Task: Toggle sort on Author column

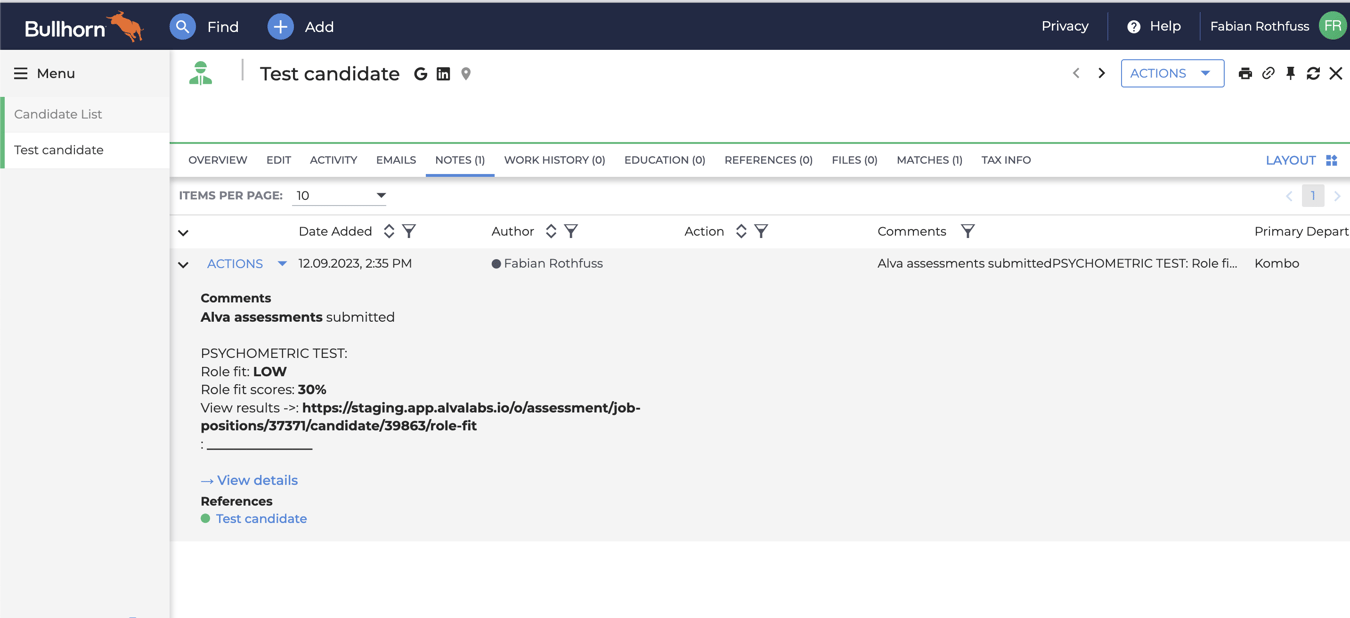Action: pos(551,232)
